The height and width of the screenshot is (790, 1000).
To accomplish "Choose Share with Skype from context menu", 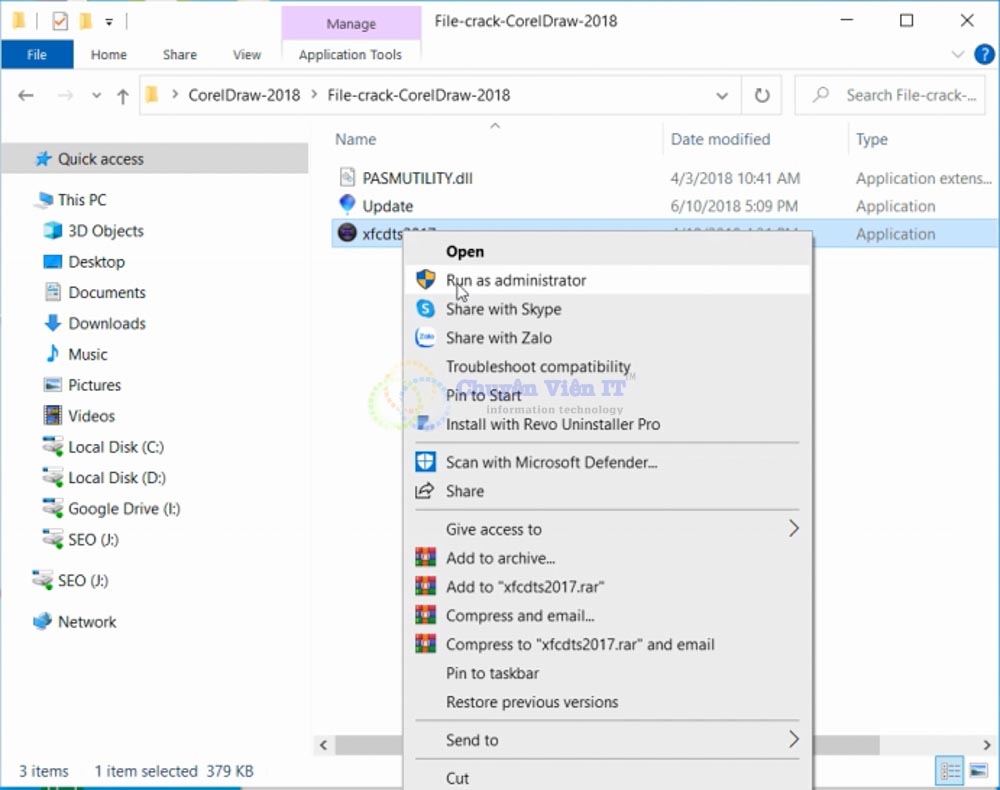I will pyautogui.click(x=607, y=309).
